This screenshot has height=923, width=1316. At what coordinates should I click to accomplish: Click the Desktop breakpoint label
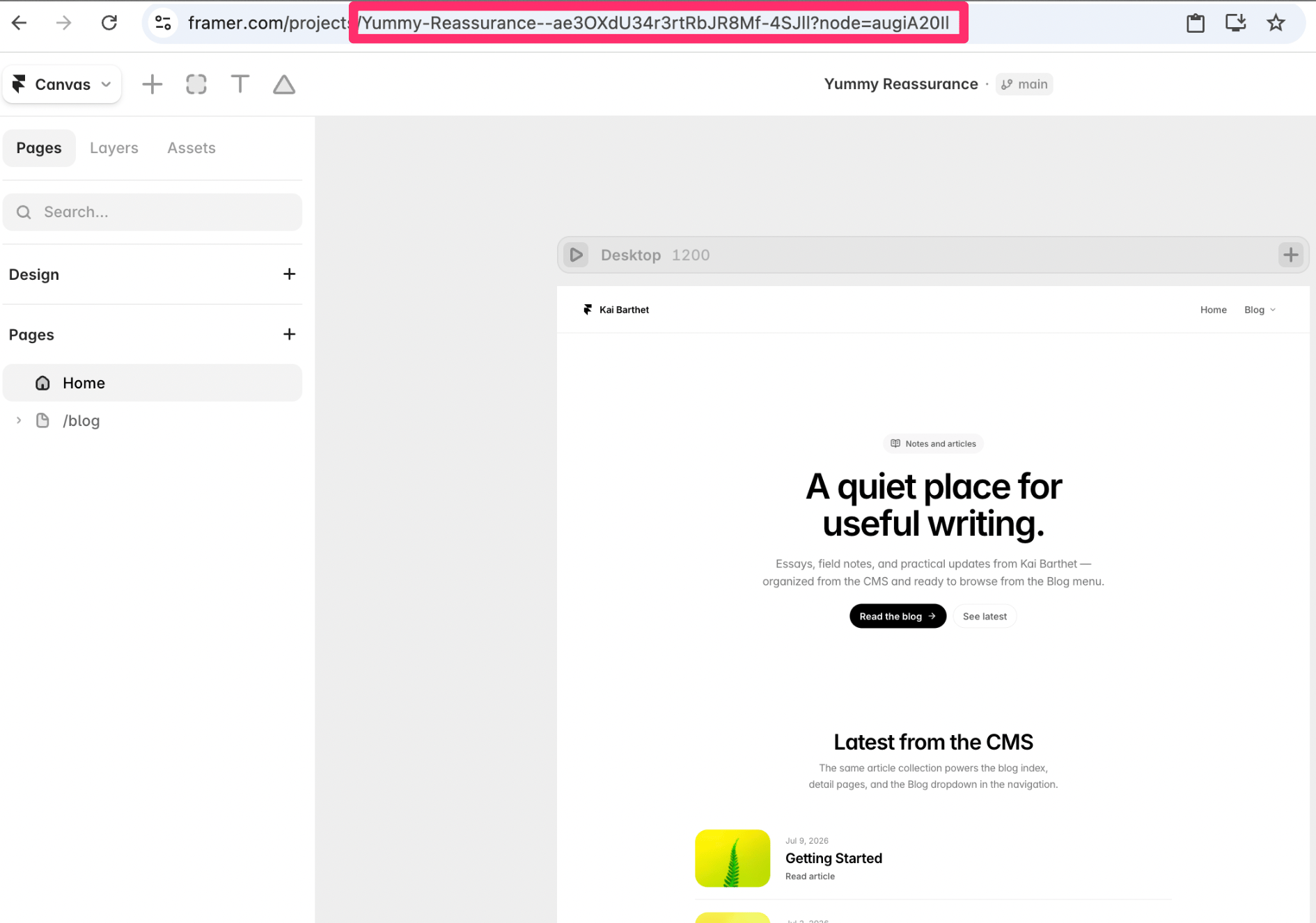[x=631, y=255]
